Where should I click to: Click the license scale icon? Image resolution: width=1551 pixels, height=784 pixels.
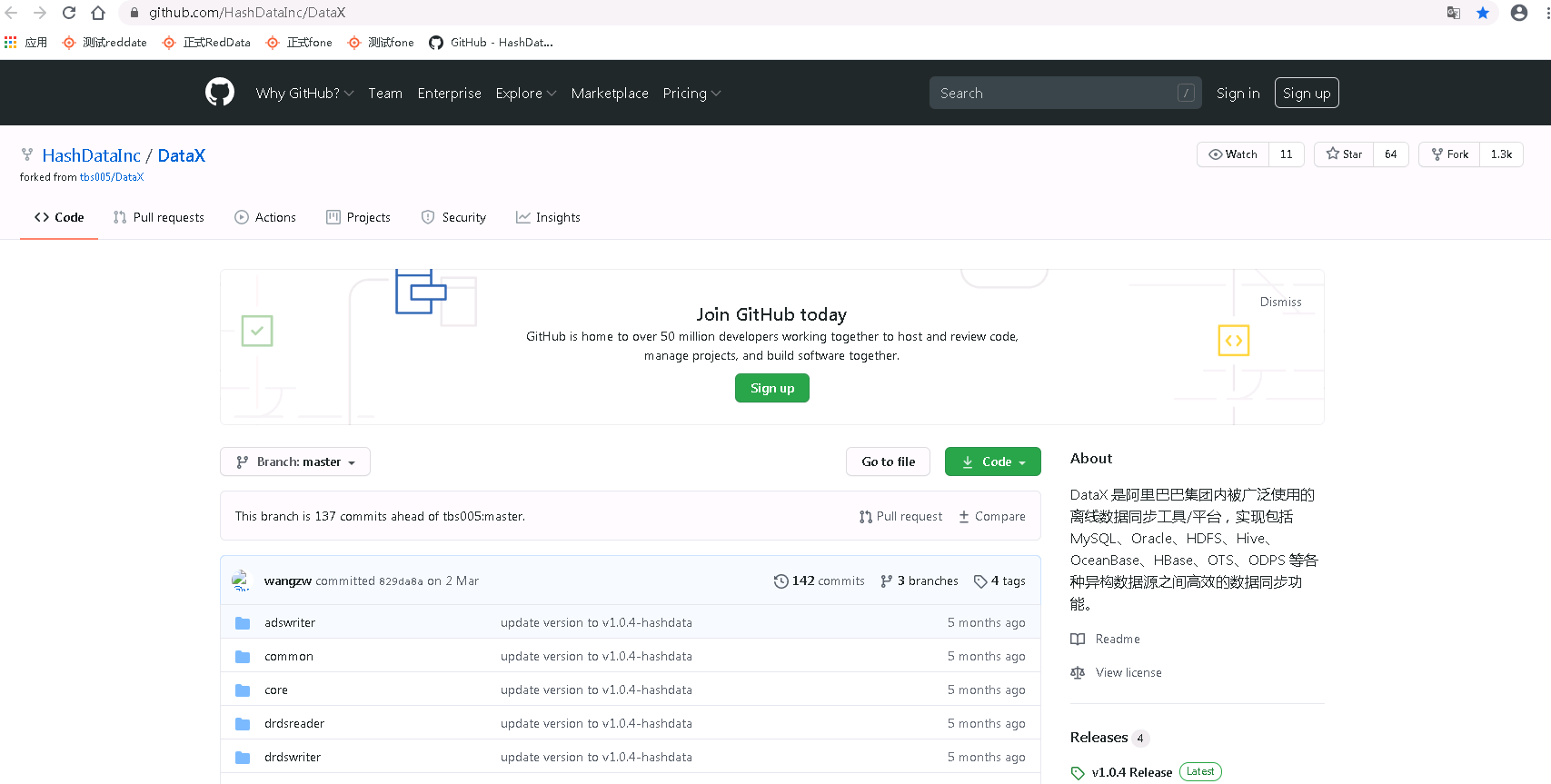pyautogui.click(x=1078, y=673)
